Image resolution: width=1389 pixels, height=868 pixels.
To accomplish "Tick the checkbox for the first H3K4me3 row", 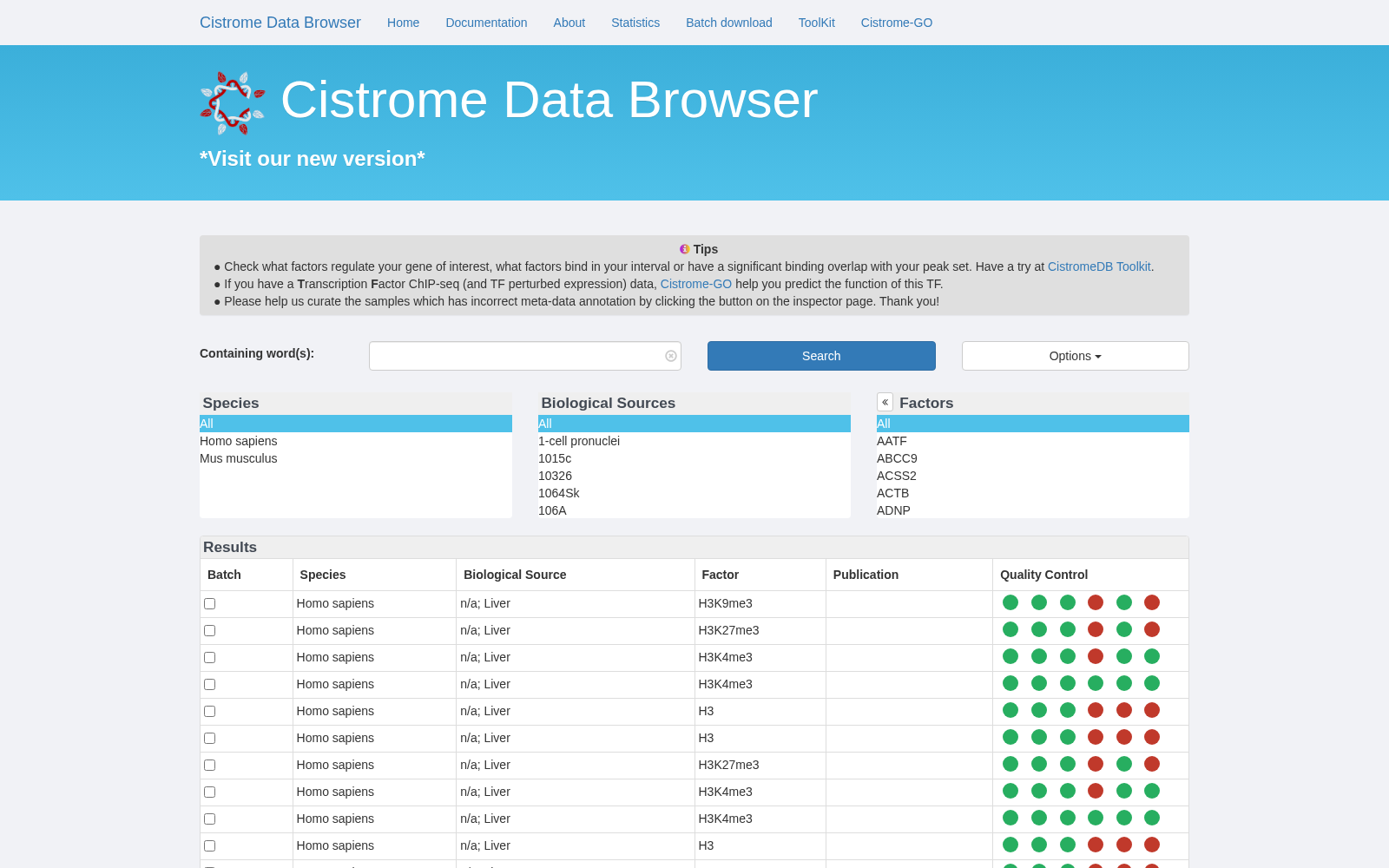I will (209, 658).
